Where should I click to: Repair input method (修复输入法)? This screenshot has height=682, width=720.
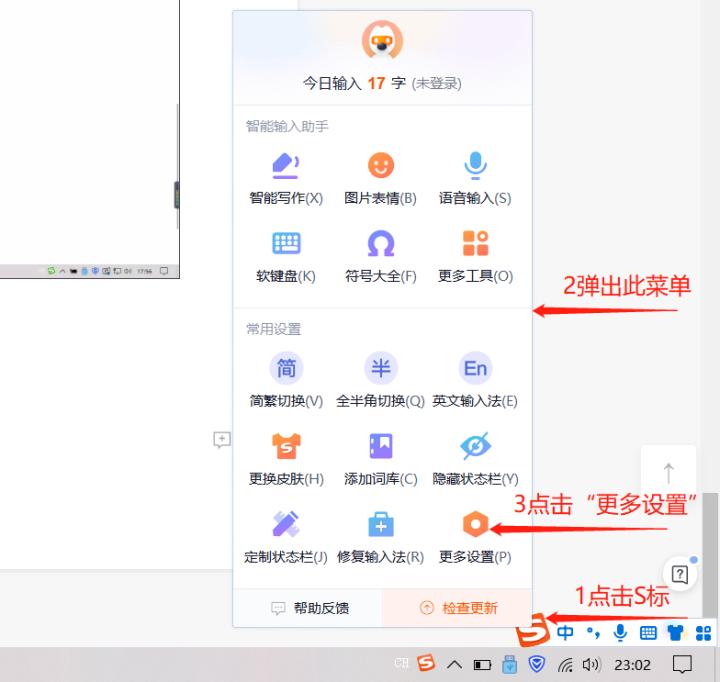tap(381, 537)
